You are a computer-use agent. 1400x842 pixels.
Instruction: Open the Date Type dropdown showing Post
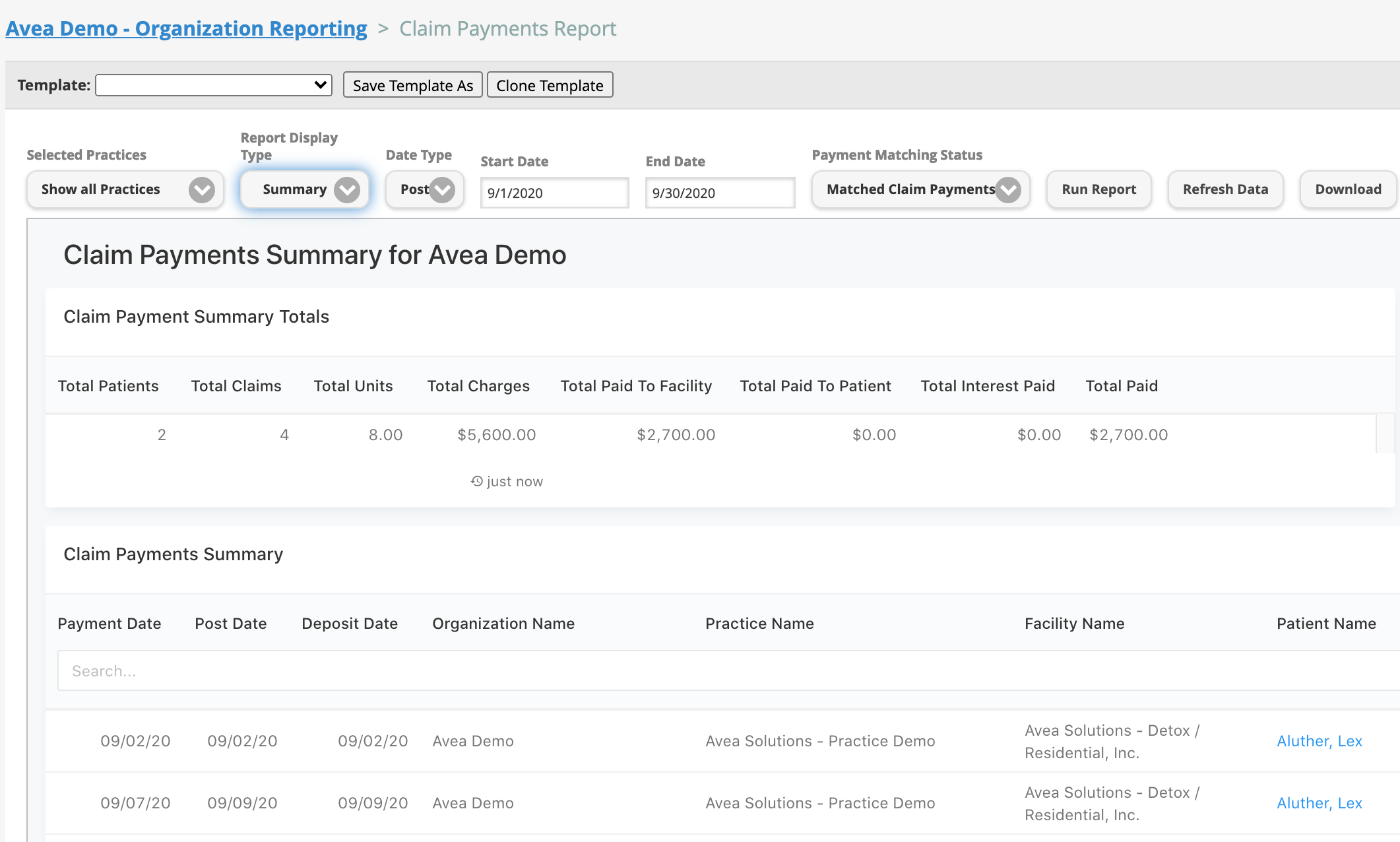point(424,189)
